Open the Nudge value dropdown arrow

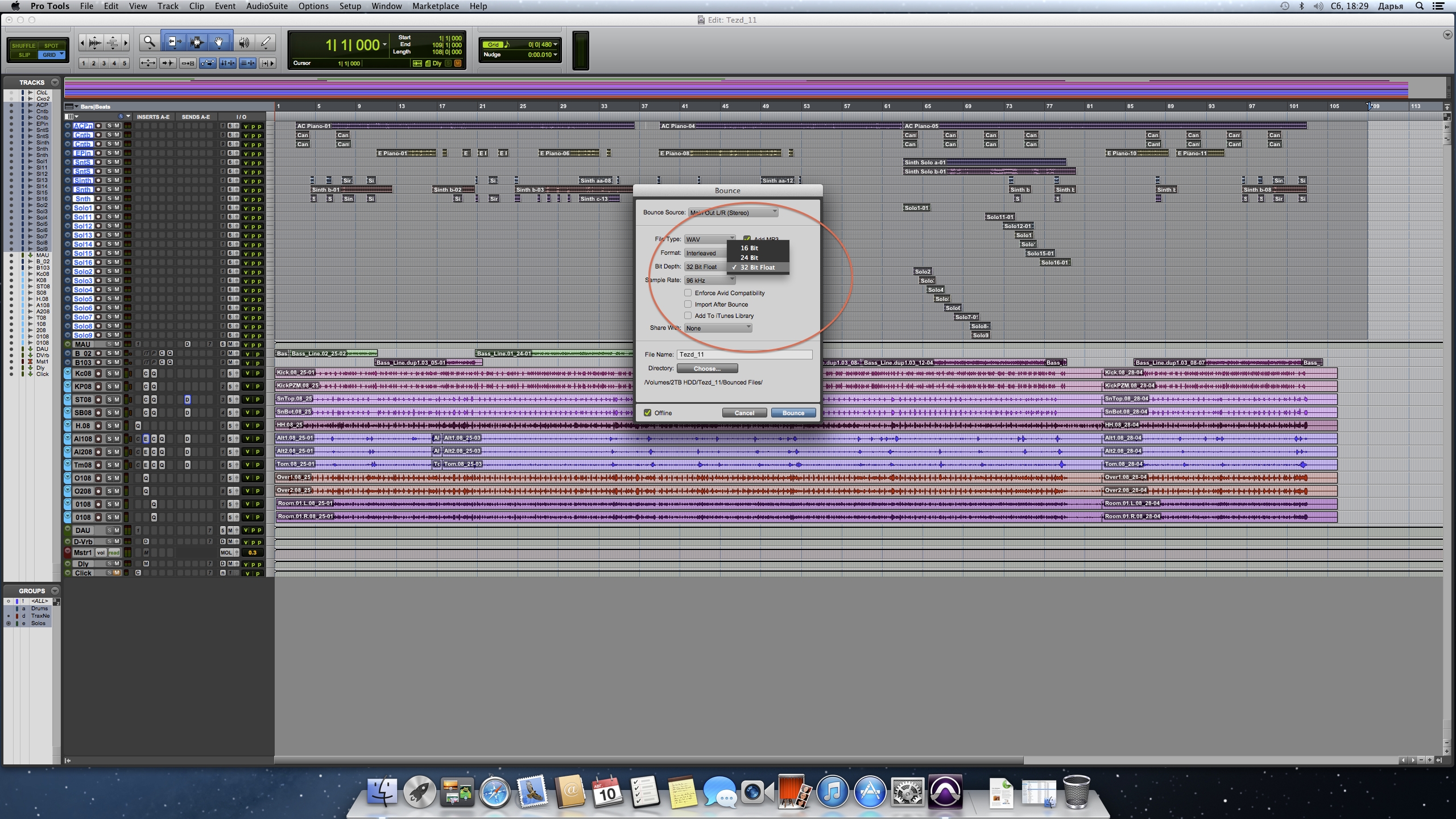coord(555,55)
